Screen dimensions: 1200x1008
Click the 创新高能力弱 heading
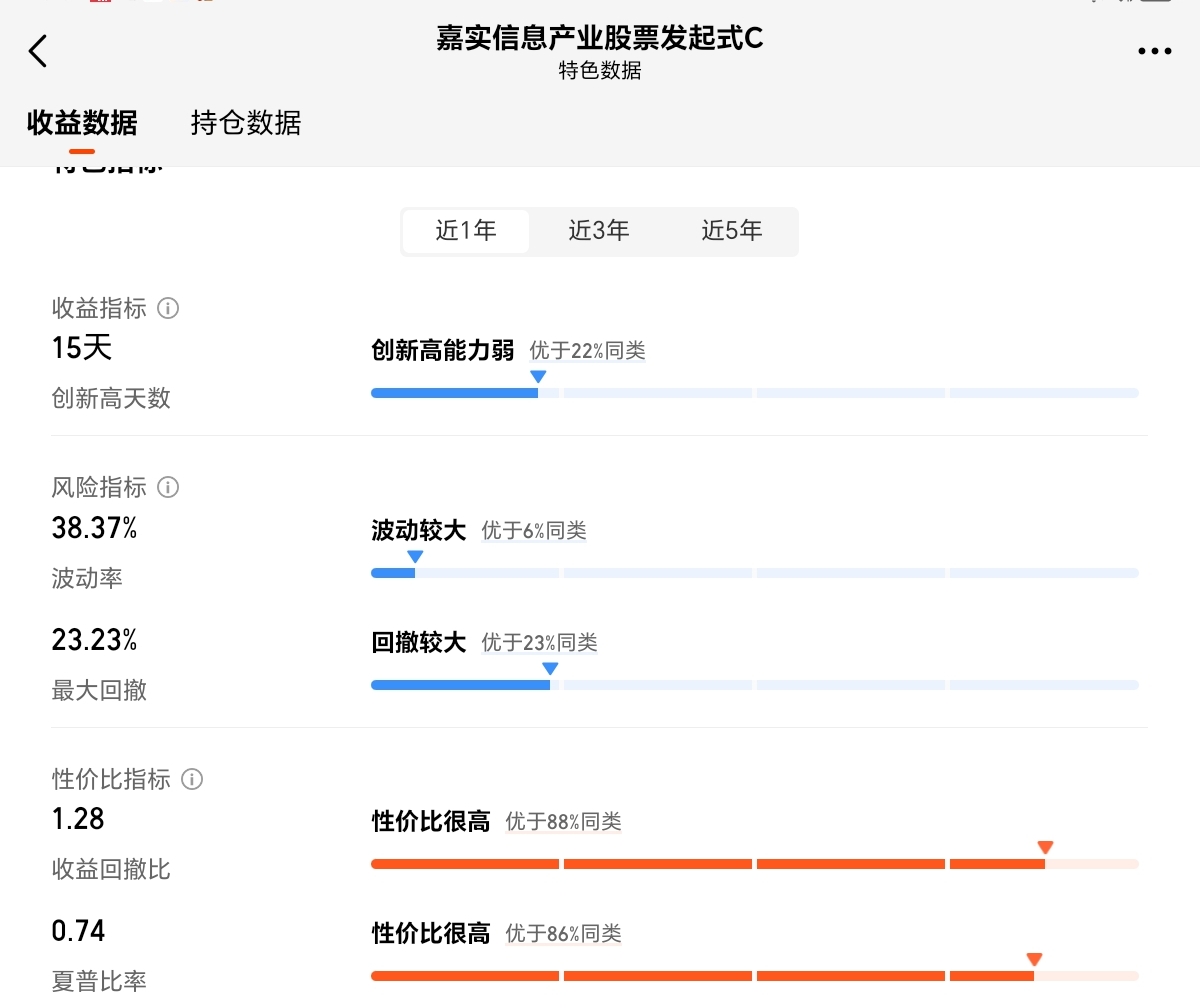pyautogui.click(x=443, y=350)
